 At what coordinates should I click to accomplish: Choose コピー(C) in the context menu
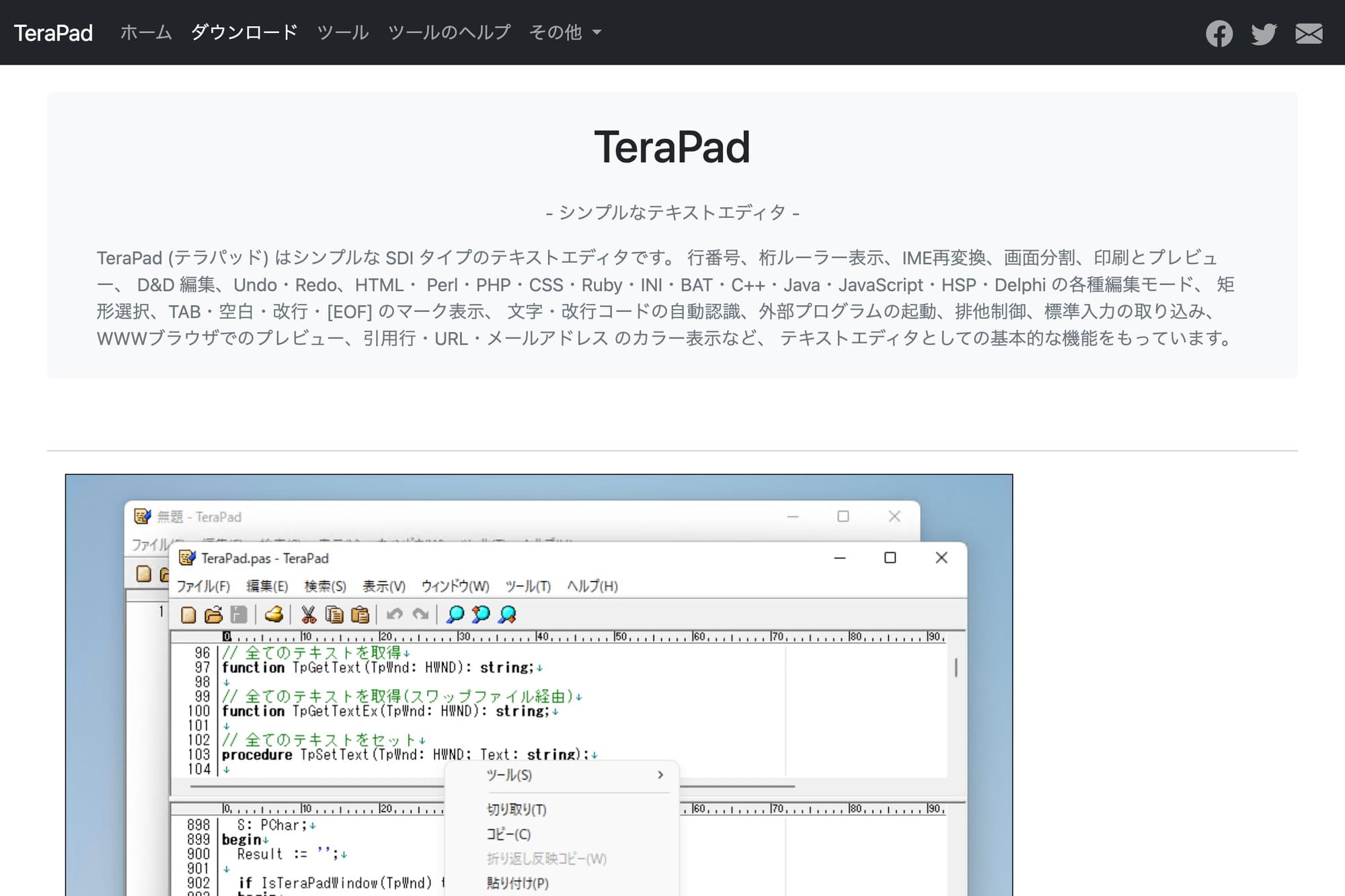click(x=508, y=834)
